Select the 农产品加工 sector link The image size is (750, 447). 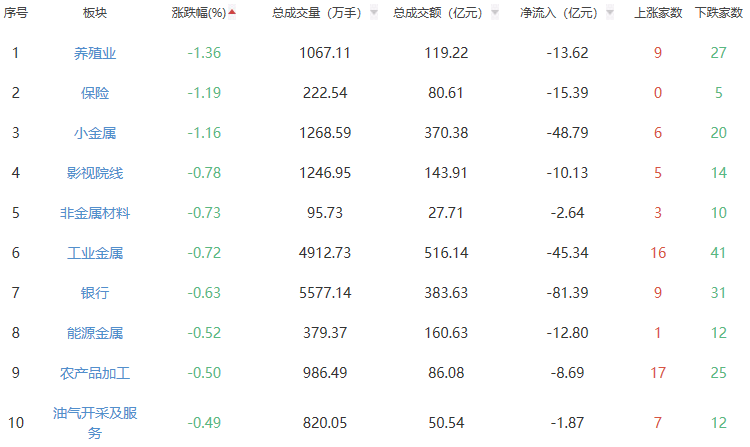(95, 373)
